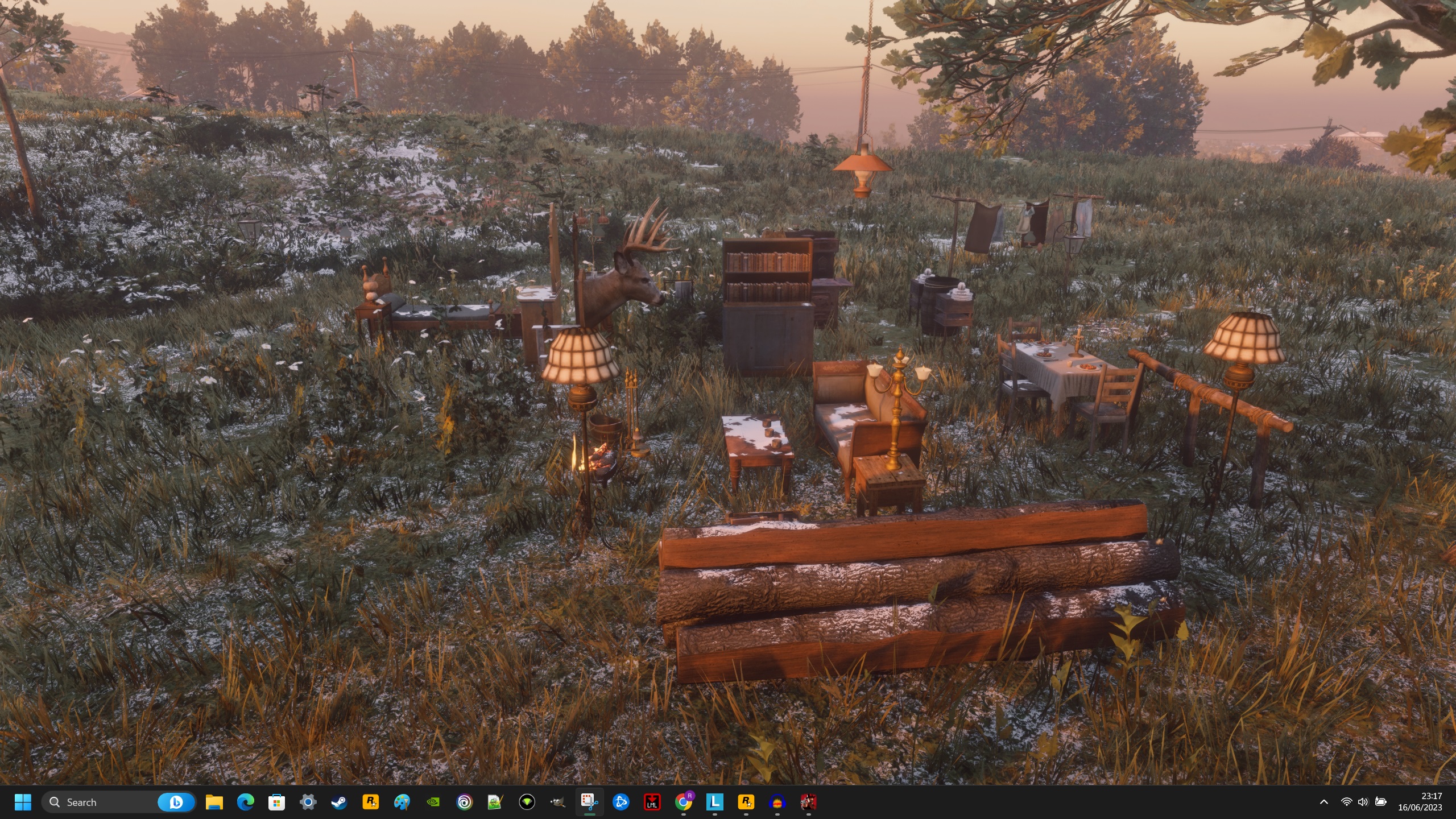Open File Explorer from the taskbar
This screenshot has width=1456, height=819.
point(214,802)
